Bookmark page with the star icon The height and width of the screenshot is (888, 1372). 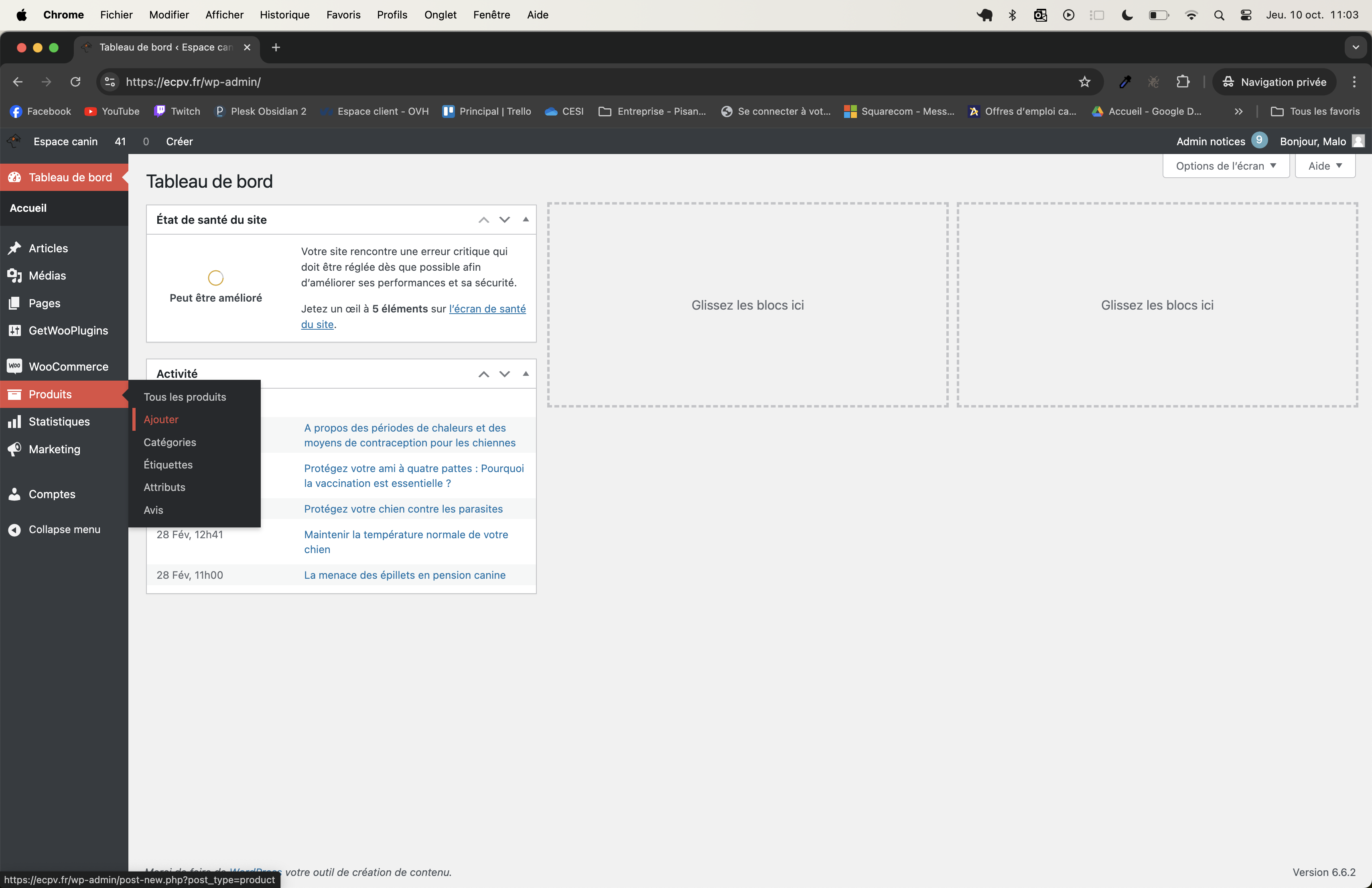coord(1084,82)
